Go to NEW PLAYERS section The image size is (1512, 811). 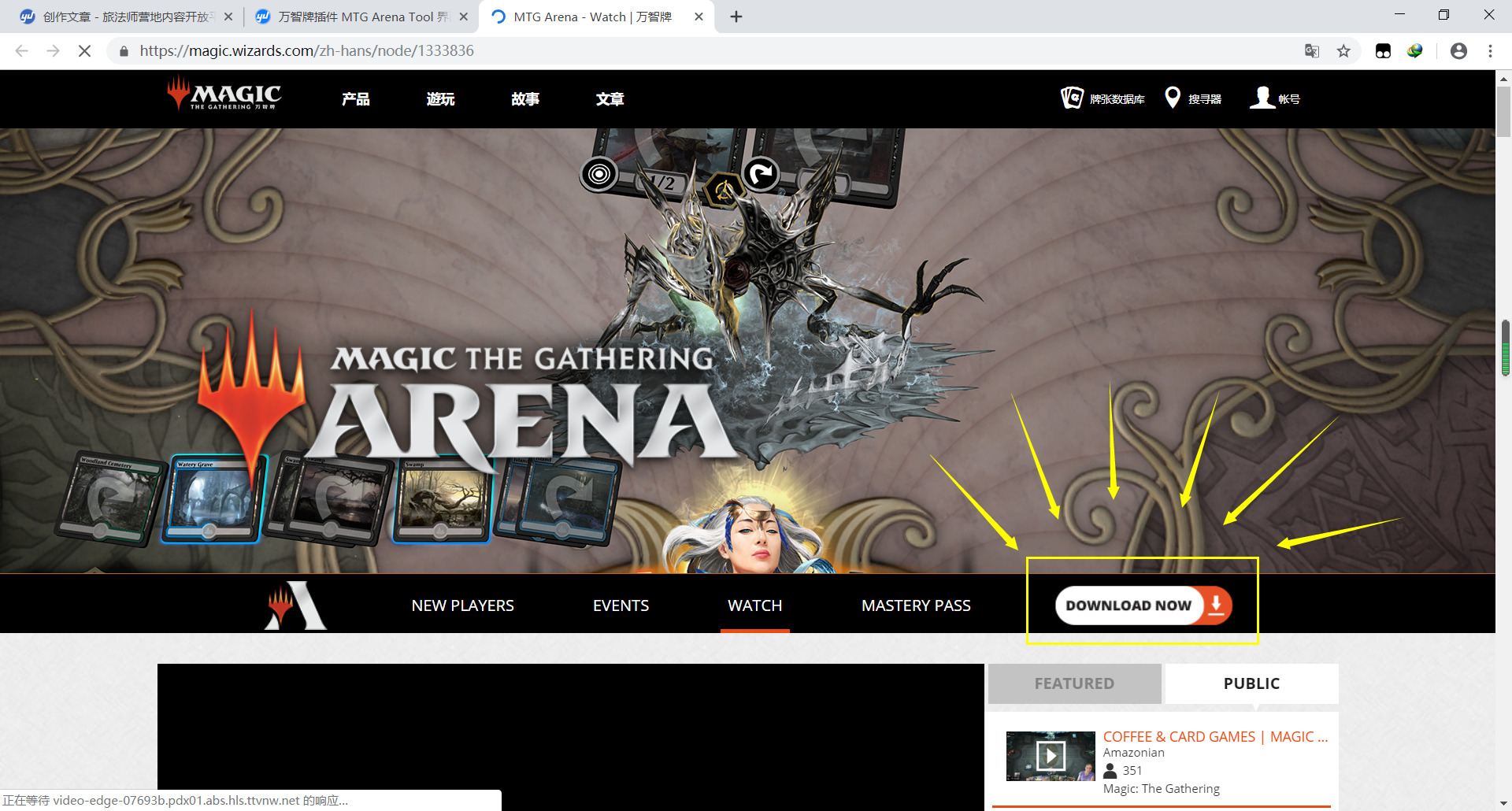coord(463,605)
